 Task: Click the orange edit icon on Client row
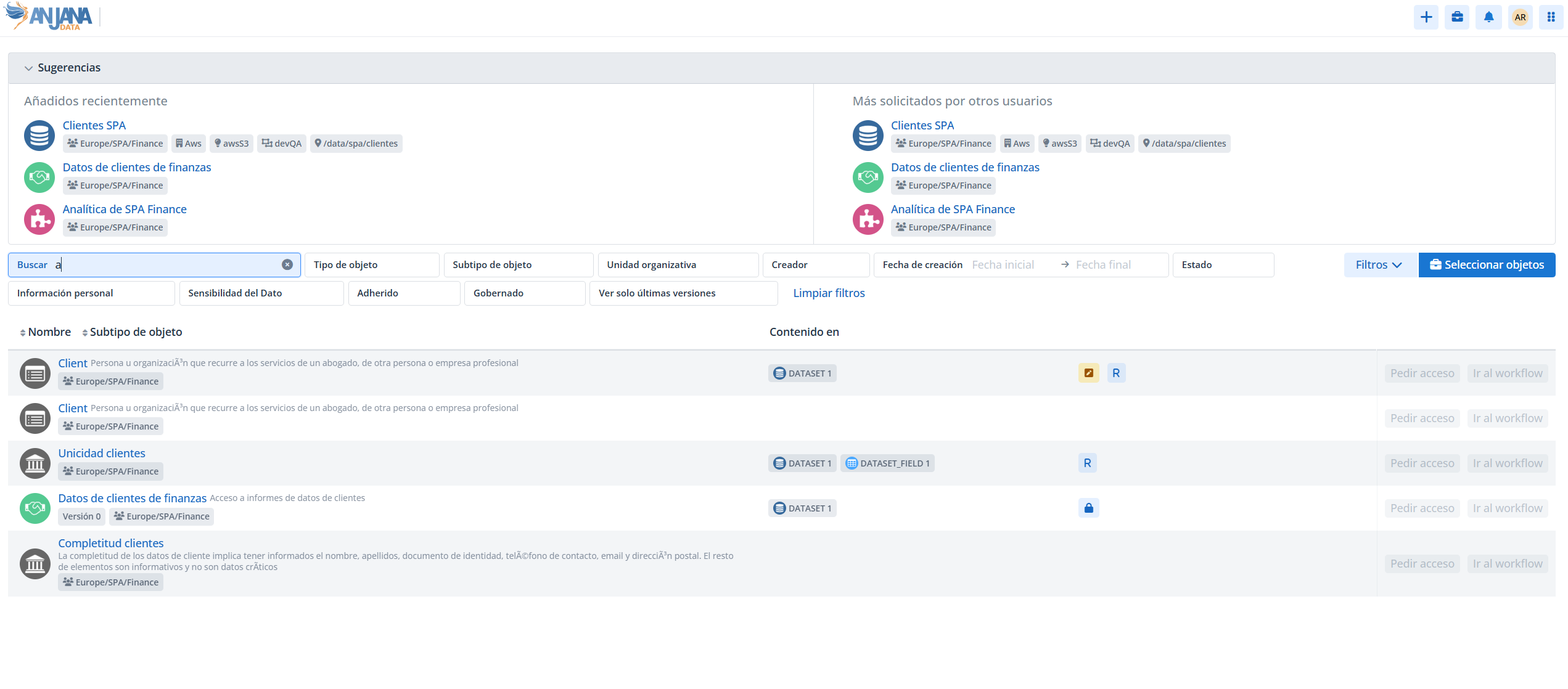(1088, 373)
